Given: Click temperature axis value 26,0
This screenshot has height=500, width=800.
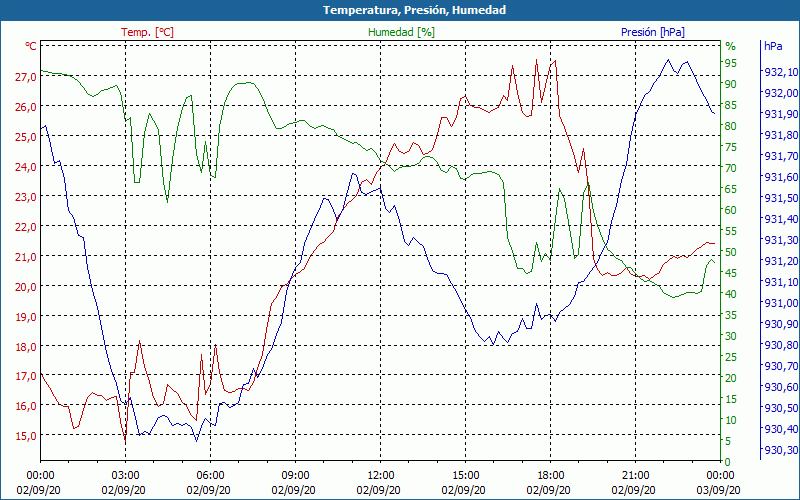Looking at the screenshot, I should [x=26, y=107].
